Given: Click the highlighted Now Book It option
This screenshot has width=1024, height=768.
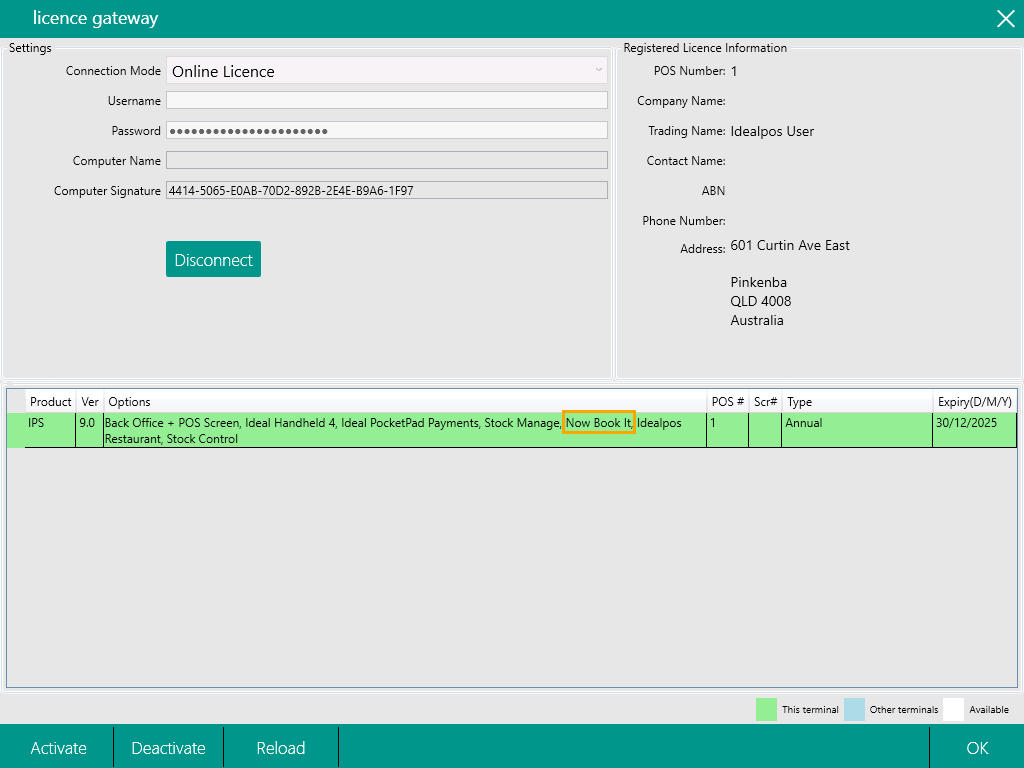Looking at the screenshot, I should [x=599, y=423].
